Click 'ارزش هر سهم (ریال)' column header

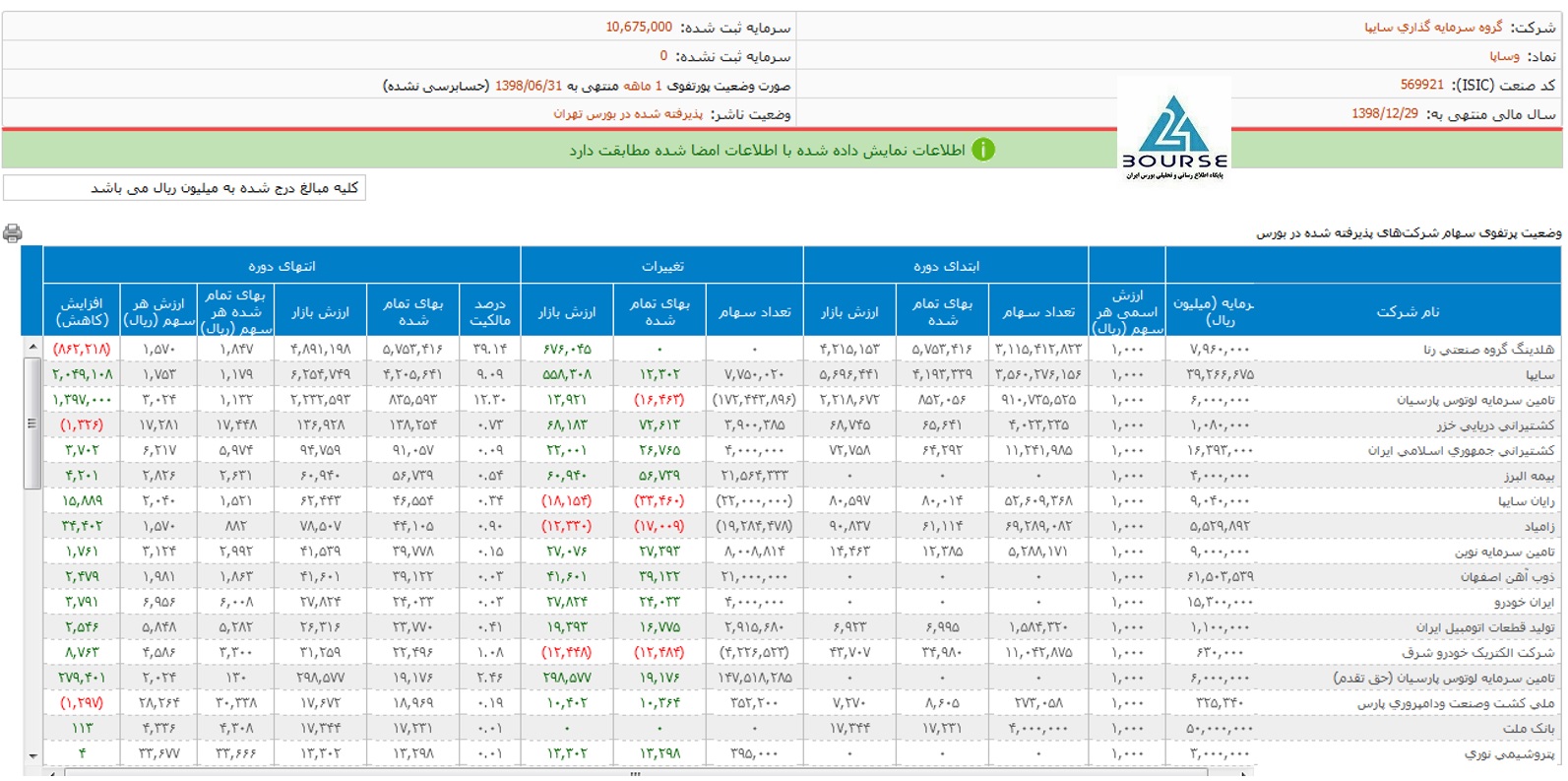click(x=159, y=311)
